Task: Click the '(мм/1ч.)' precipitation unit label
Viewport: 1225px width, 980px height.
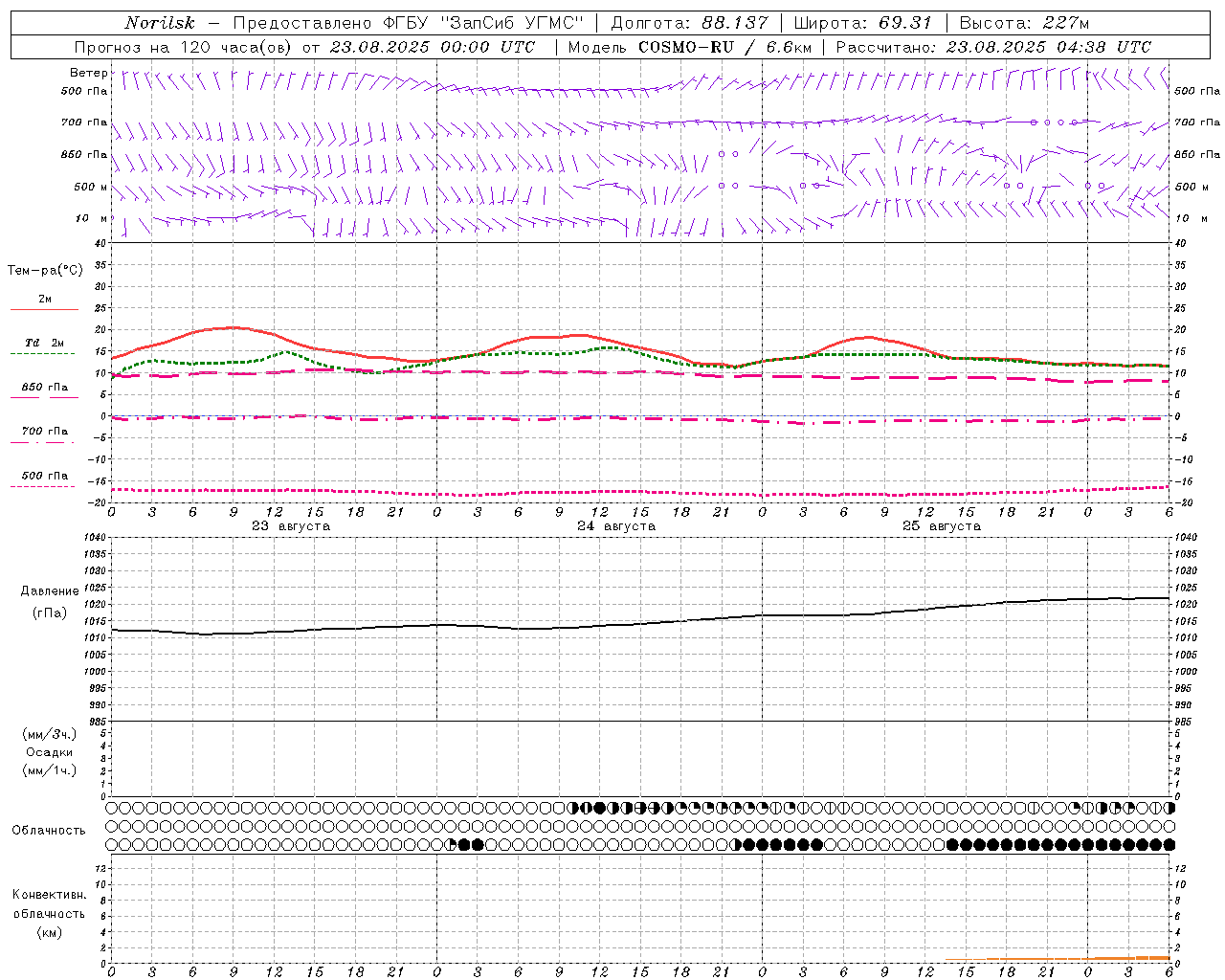Action: [x=49, y=770]
